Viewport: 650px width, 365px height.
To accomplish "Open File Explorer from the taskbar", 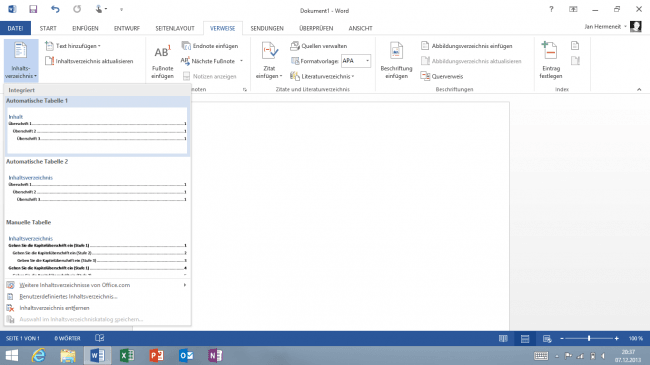I will click(68, 355).
